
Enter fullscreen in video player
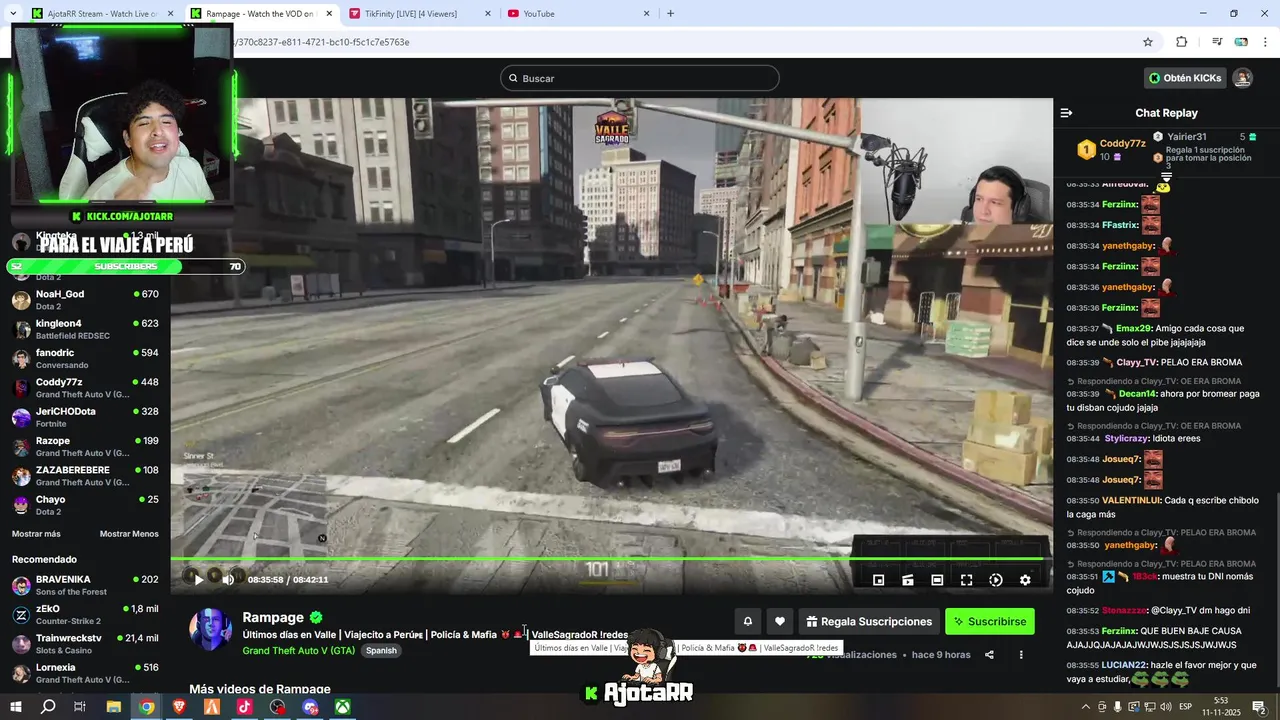(966, 580)
